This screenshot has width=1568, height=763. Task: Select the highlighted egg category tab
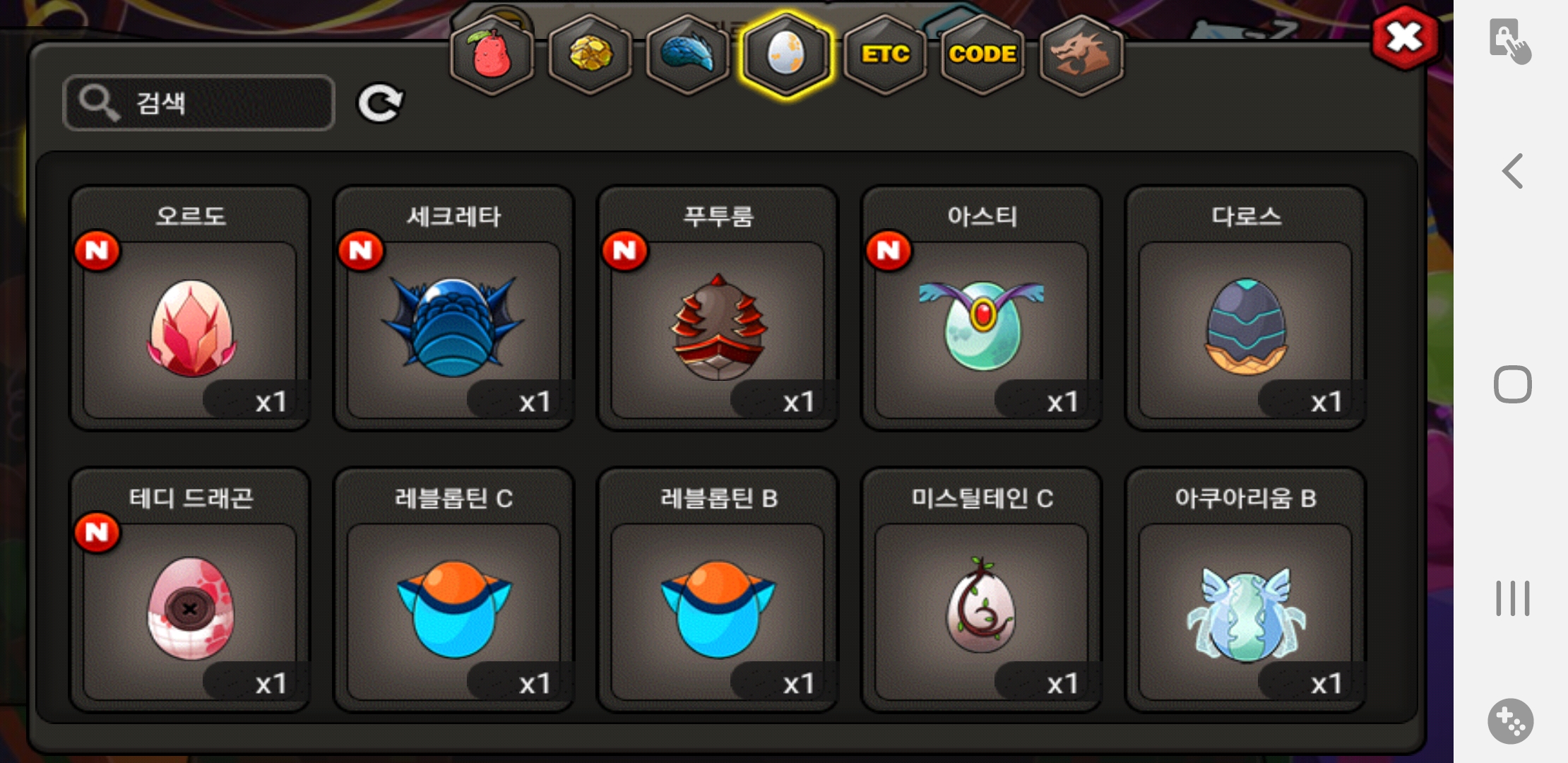786,55
